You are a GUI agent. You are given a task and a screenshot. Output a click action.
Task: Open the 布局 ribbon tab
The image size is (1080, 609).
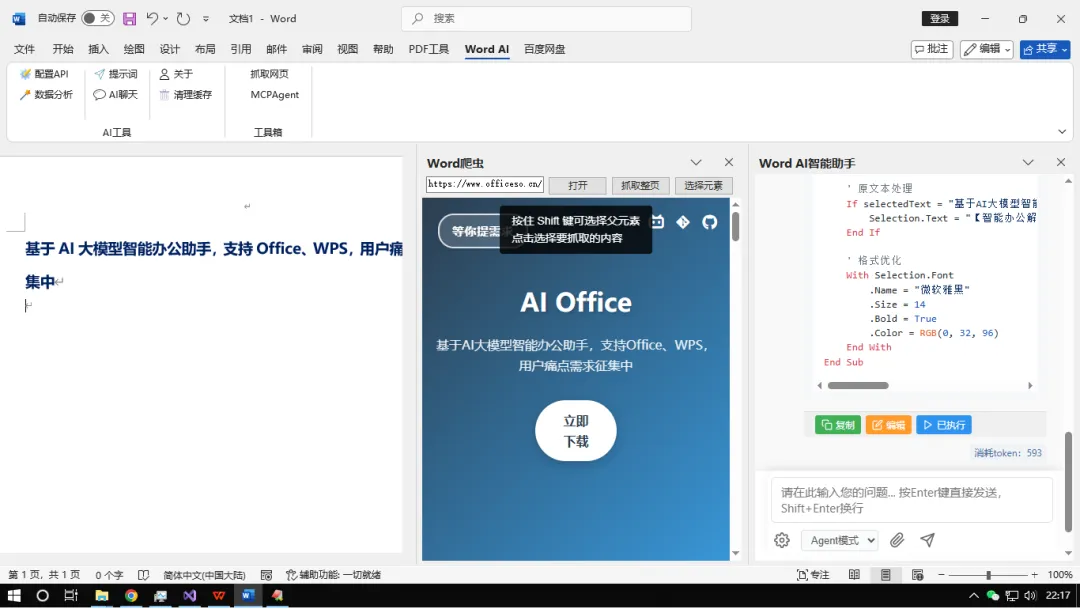point(205,49)
